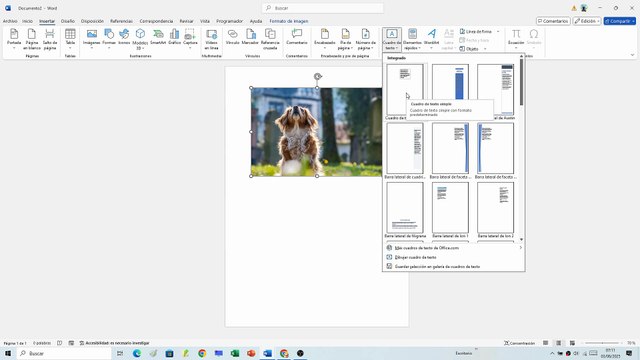Open Microsoft Edge from the taskbar
The width and height of the screenshot is (640, 360).
point(137,353)
